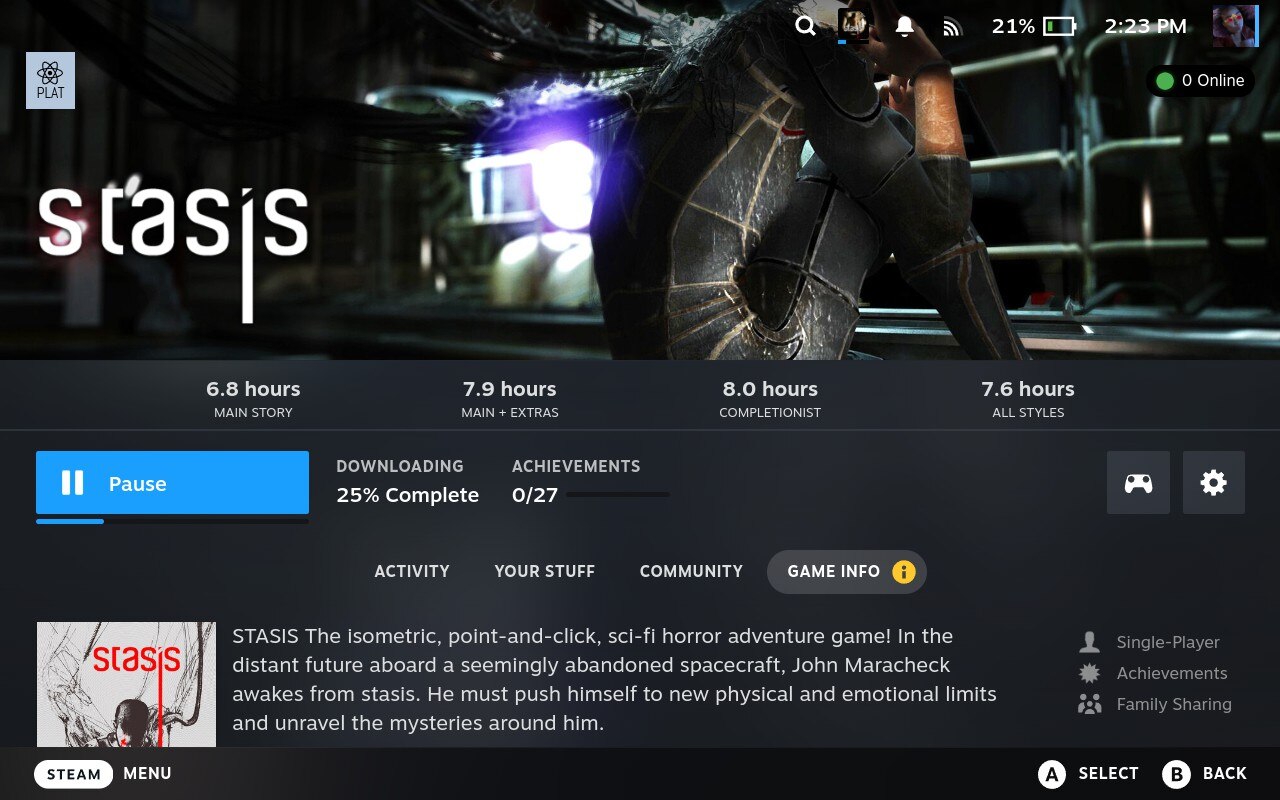The width and height of the screenshot is (1280, 800).
Task: Click the STASIS cover art thumbnail
Action: [x=126, y=684]
